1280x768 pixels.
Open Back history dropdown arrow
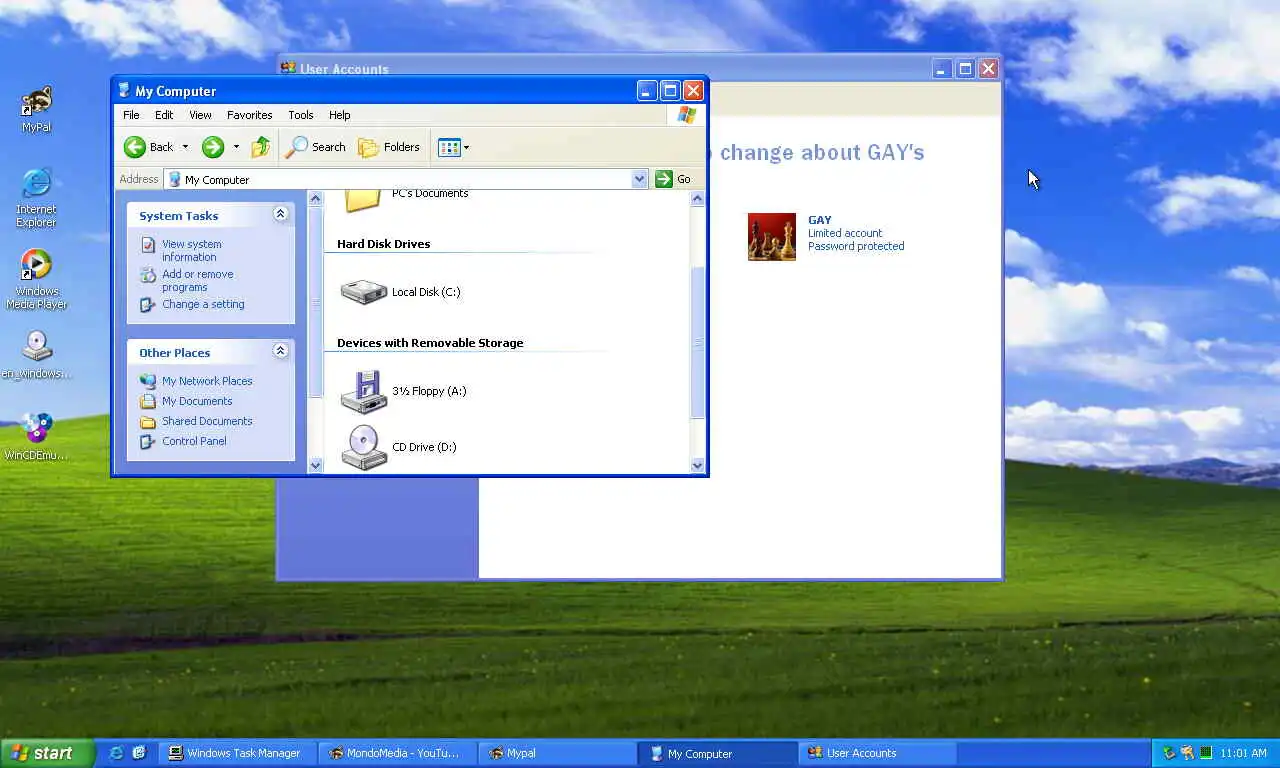(x=185, y=147)
